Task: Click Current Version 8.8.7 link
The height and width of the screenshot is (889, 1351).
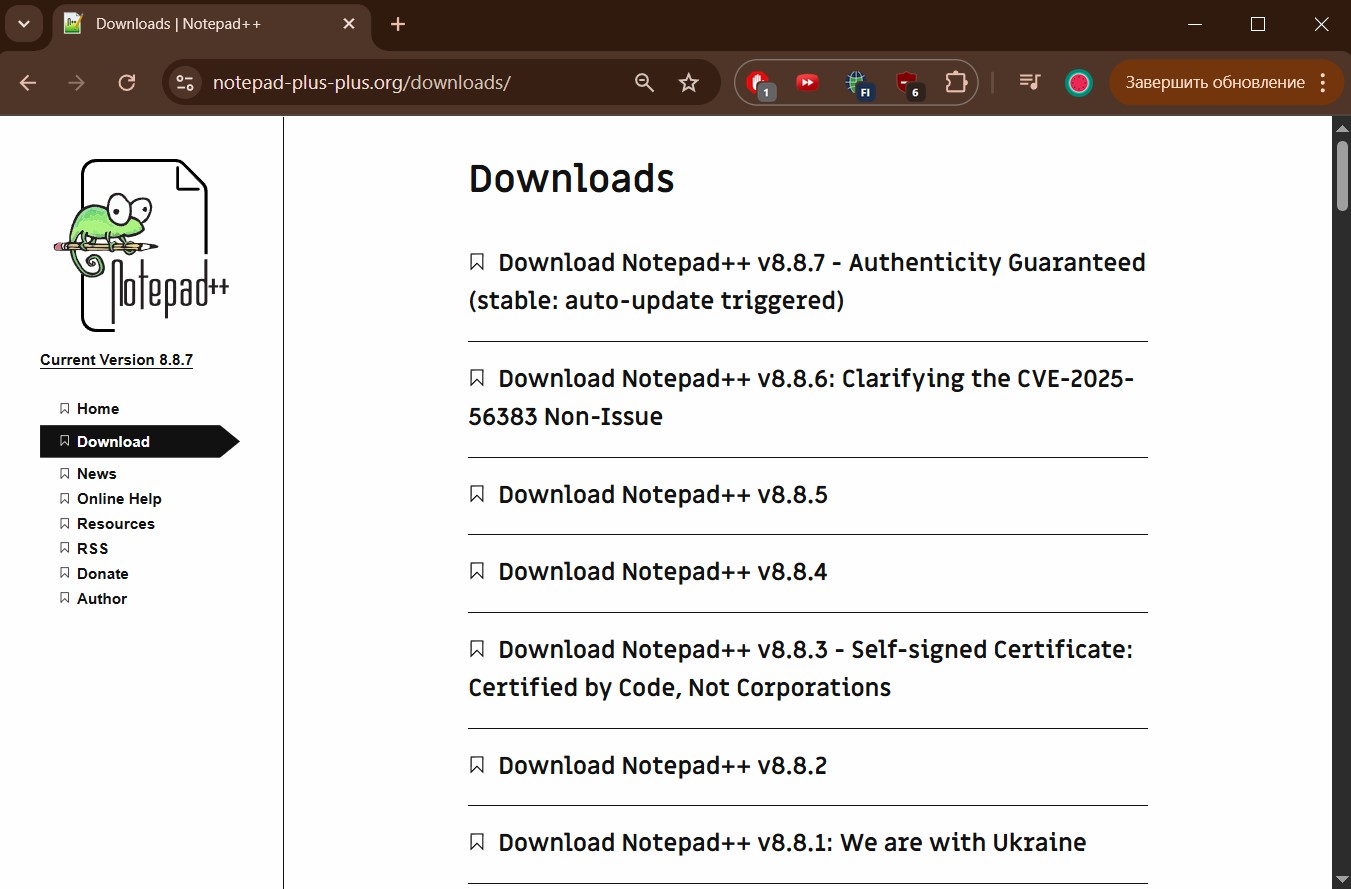Action: [116, 360]
